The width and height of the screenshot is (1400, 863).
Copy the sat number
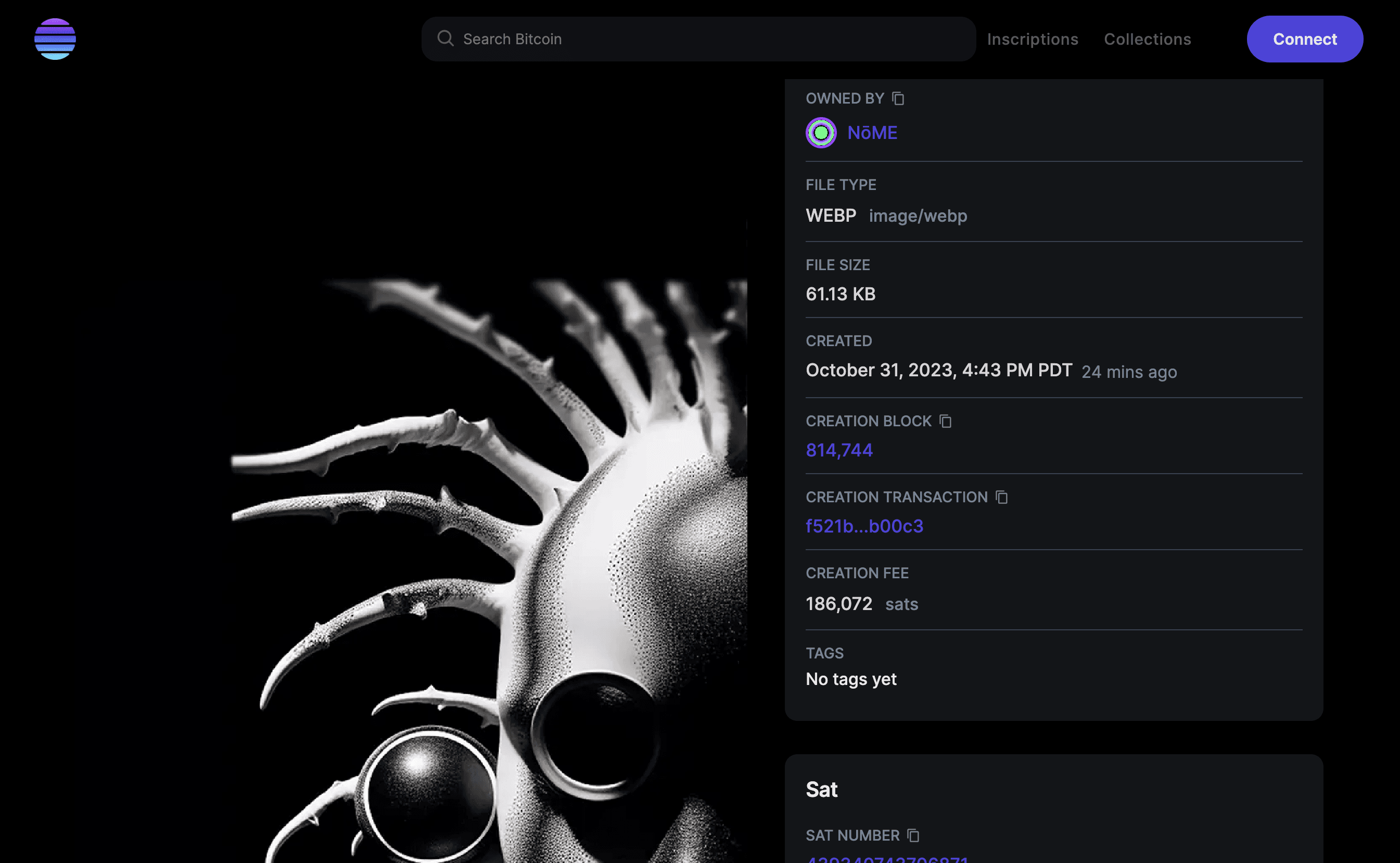point(913,835)
